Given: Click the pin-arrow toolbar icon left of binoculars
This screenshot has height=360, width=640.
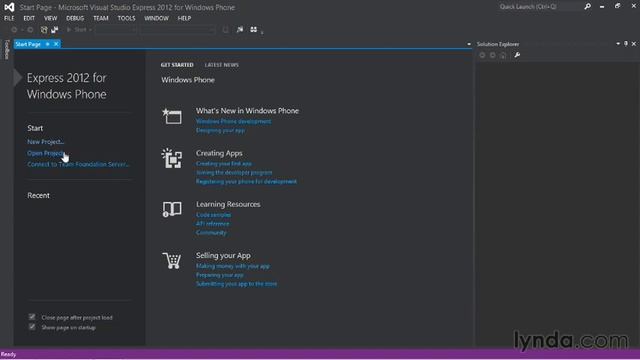Looking at the screenshot, I should tap(240, 29).
